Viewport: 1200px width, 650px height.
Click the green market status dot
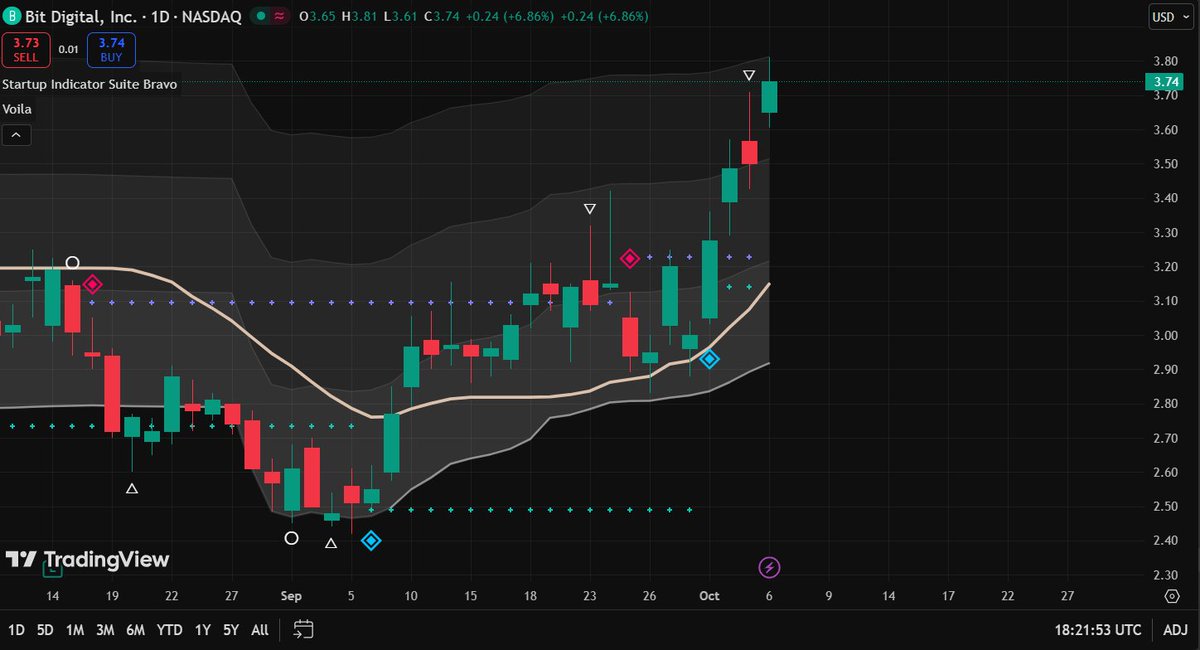click(260, 17)
